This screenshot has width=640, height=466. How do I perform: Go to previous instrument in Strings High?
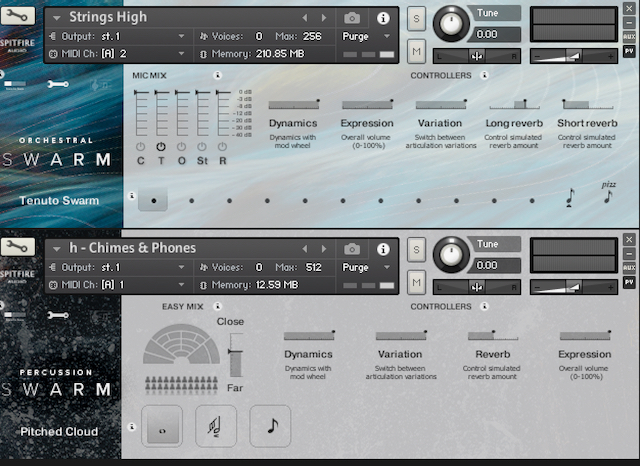coord(305,18)
